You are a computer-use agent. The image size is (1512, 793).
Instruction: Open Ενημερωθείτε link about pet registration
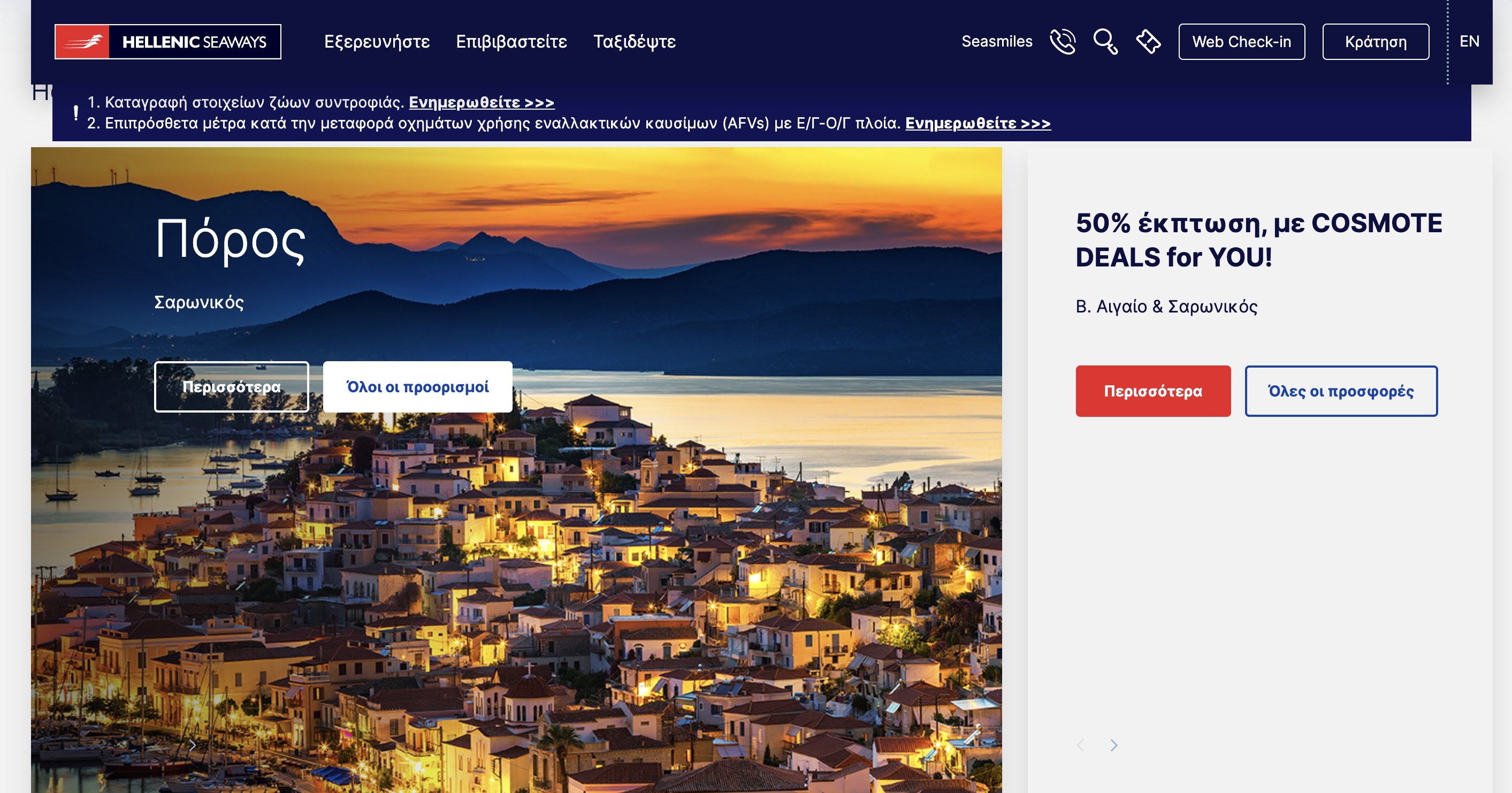pyautogui.click(x=482, y=103)
